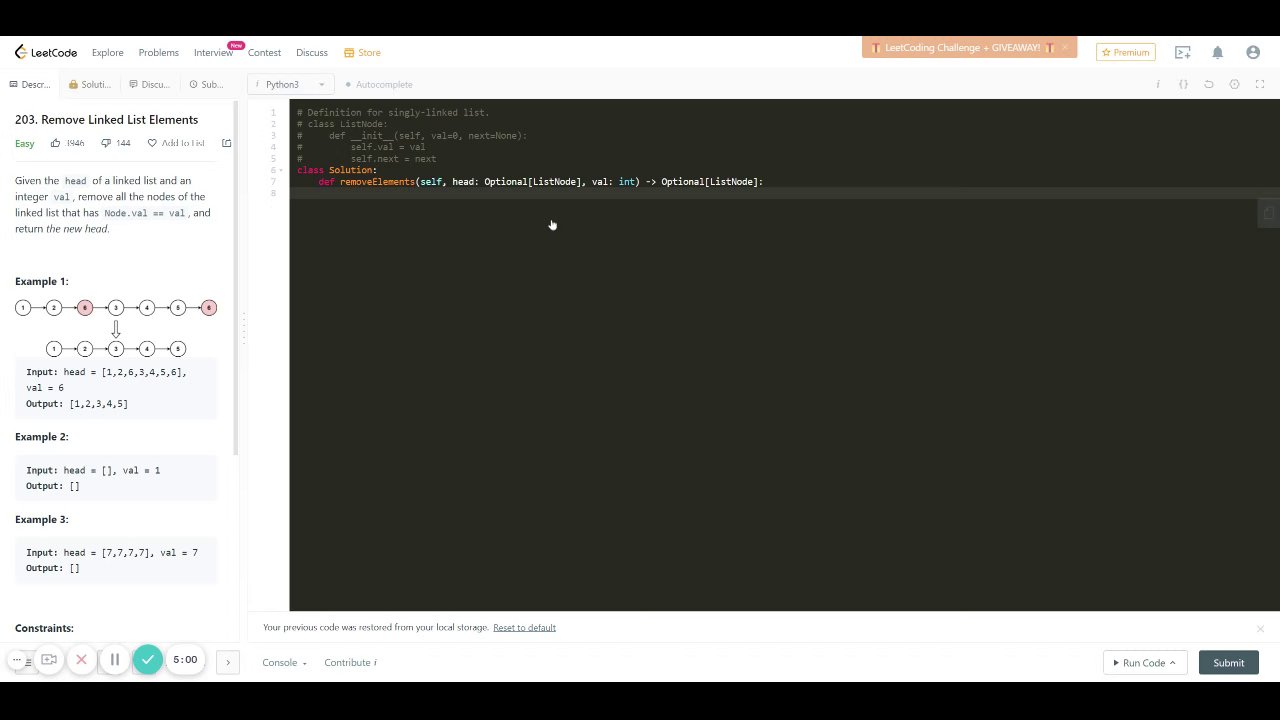Pause the recording
This screenshot has height=720, width=1280.
coord(114,660)
